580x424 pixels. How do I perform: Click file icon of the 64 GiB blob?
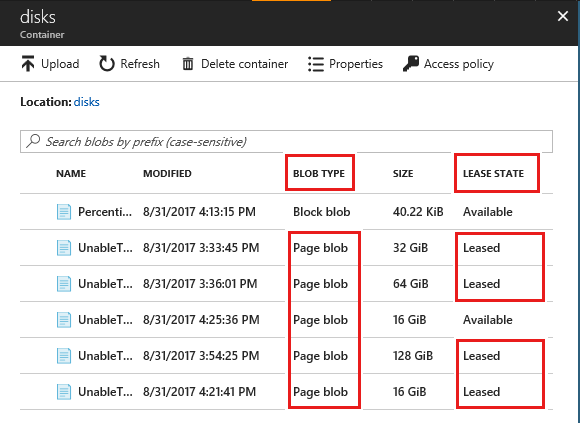pos(64,284)
